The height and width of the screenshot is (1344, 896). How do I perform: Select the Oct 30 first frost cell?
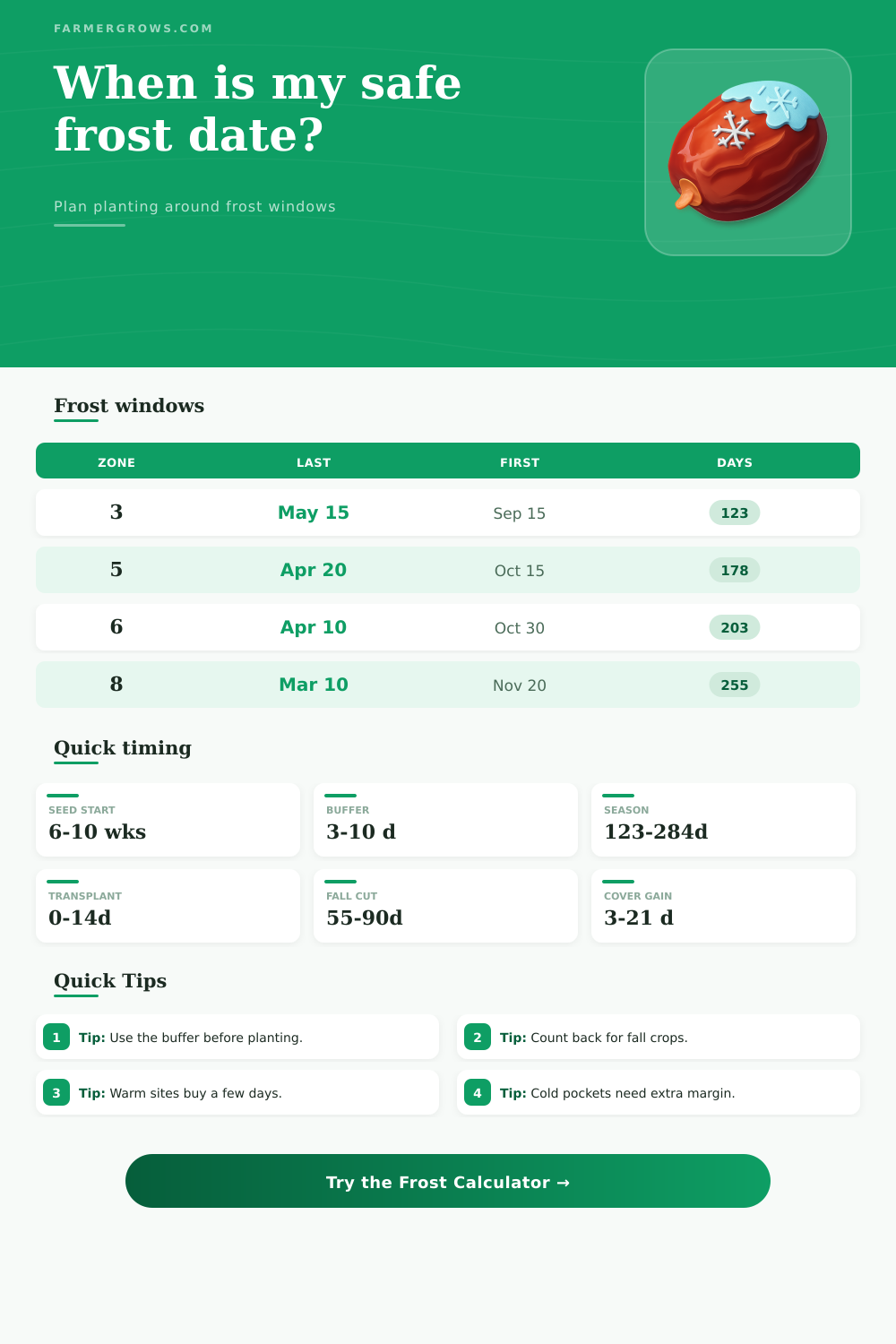pos(520,628)
